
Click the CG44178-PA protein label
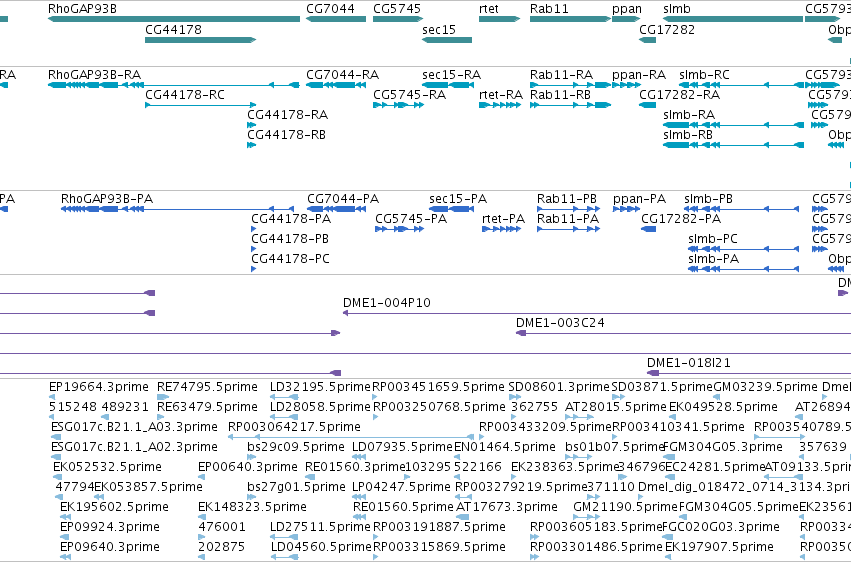coord(291,219)
